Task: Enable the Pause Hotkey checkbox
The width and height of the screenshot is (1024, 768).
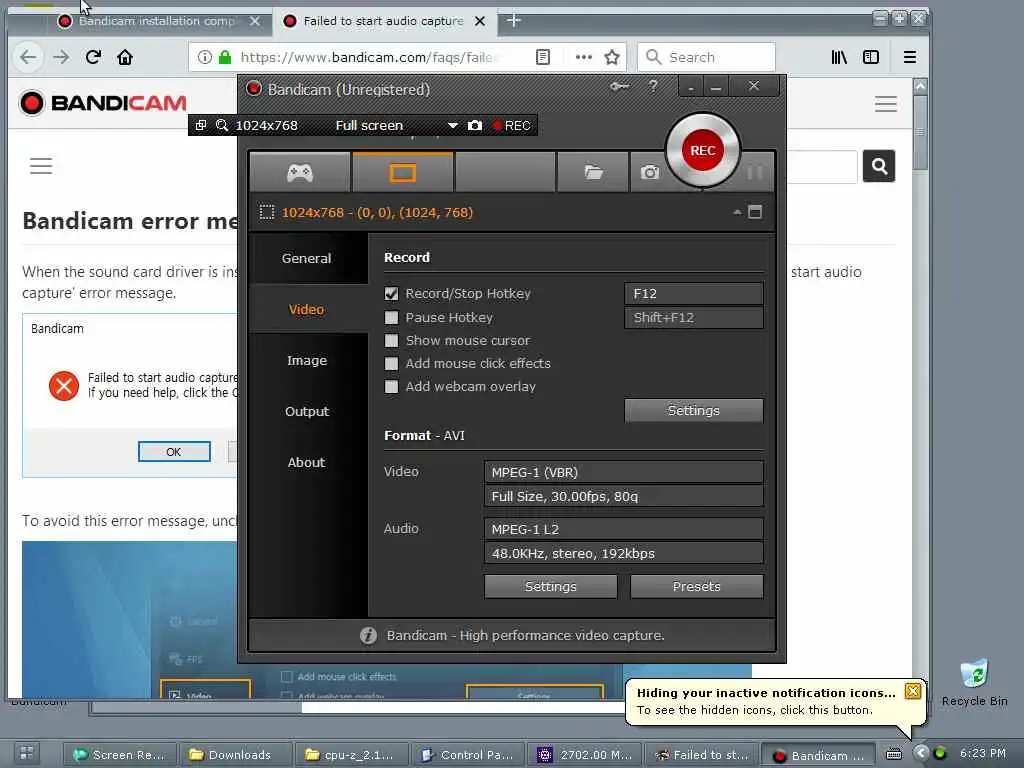Action: pos(391,317)
